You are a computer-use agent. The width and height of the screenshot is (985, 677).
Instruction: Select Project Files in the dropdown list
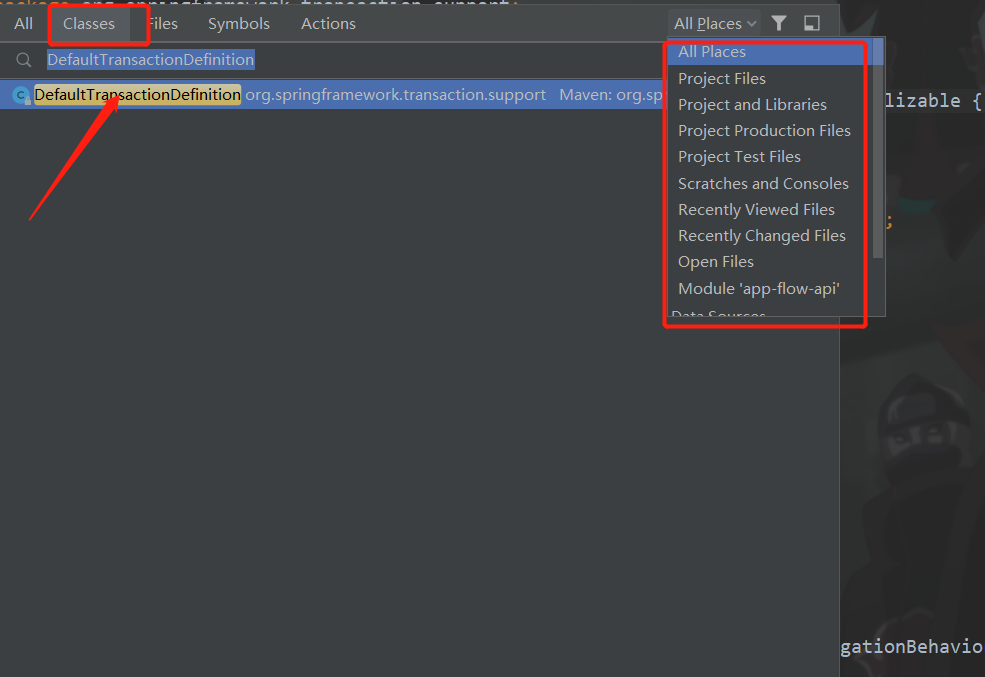(x=721, y=77)
